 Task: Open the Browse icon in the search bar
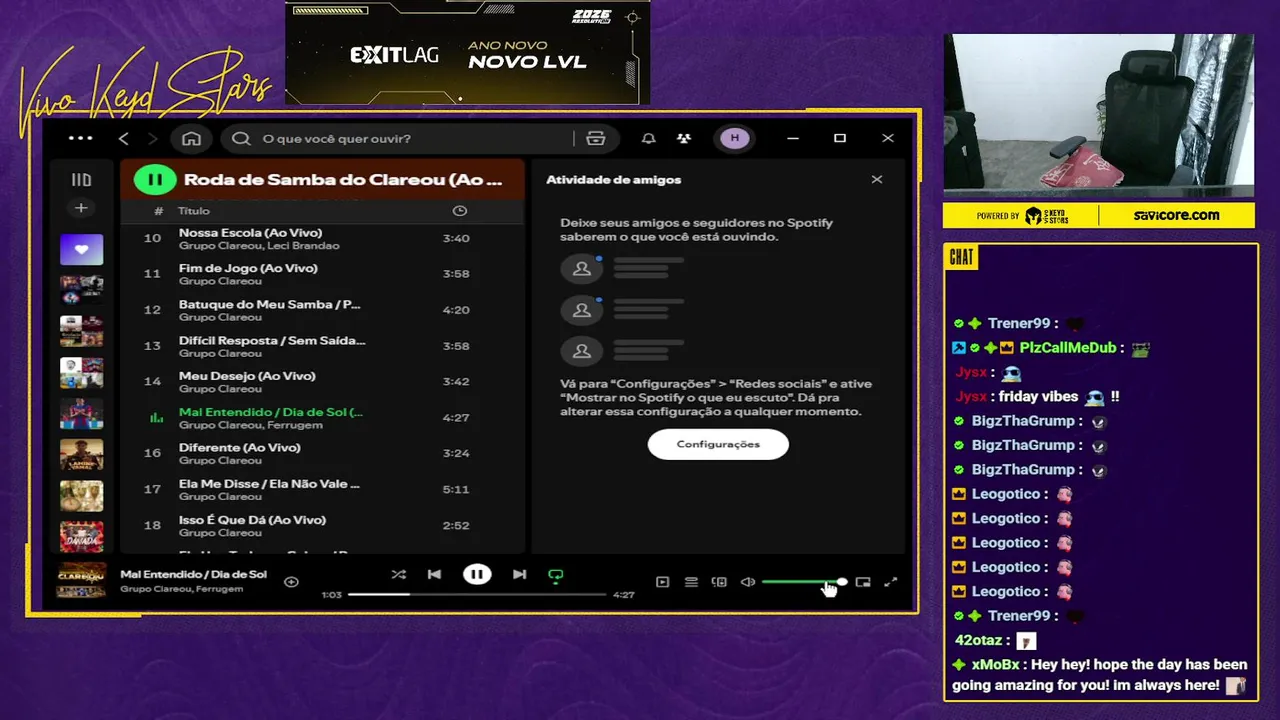point(596,138)
